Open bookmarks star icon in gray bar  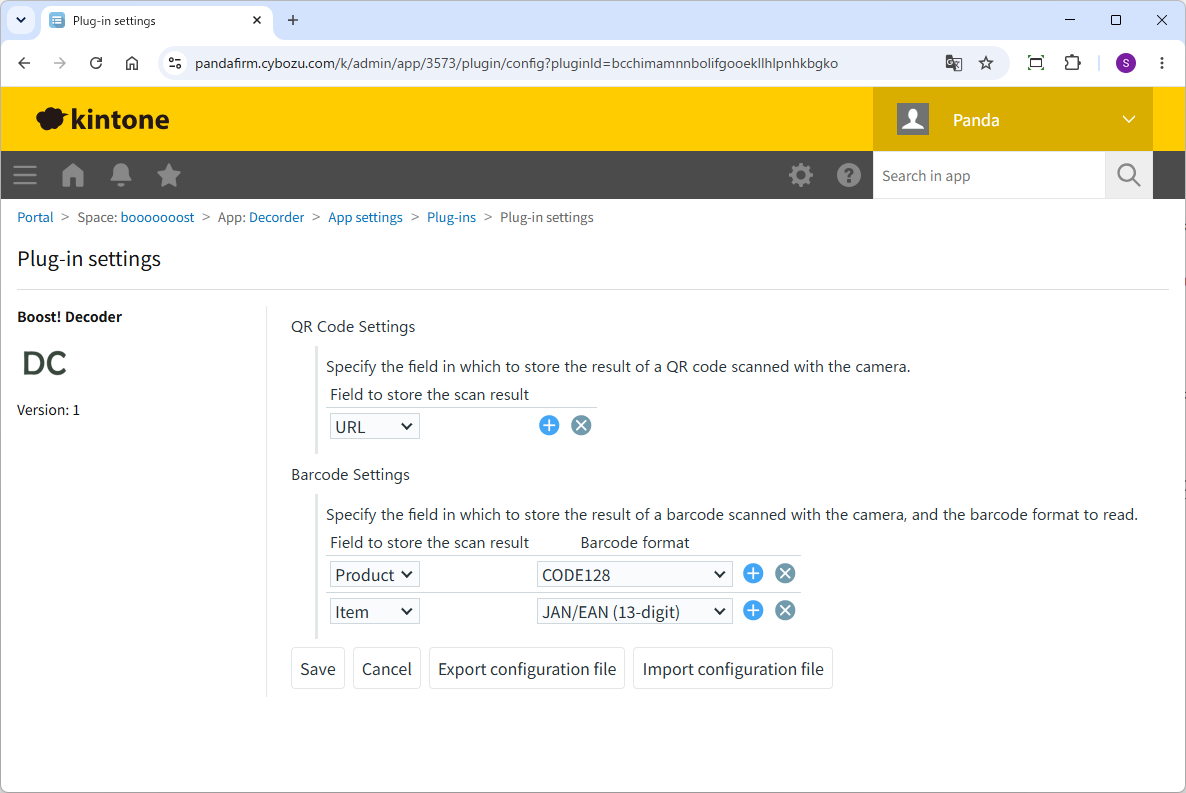[169, 176]
